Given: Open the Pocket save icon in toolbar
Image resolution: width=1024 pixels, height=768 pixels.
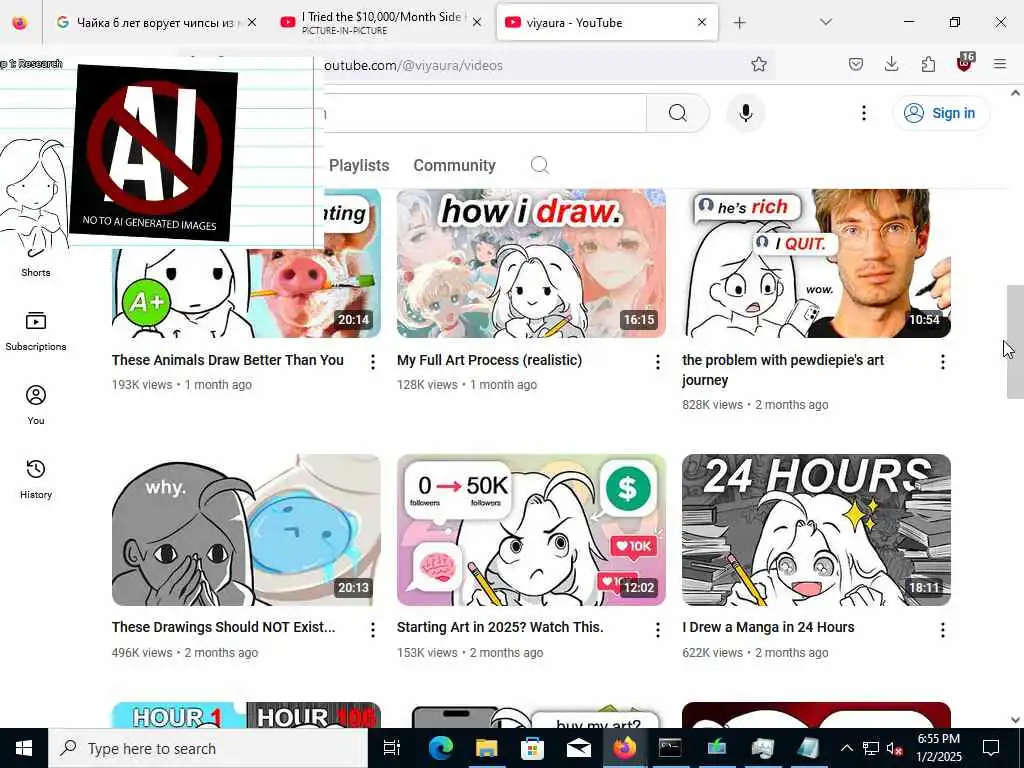Looking at the screenshot, I should click(x=856, y=64).
